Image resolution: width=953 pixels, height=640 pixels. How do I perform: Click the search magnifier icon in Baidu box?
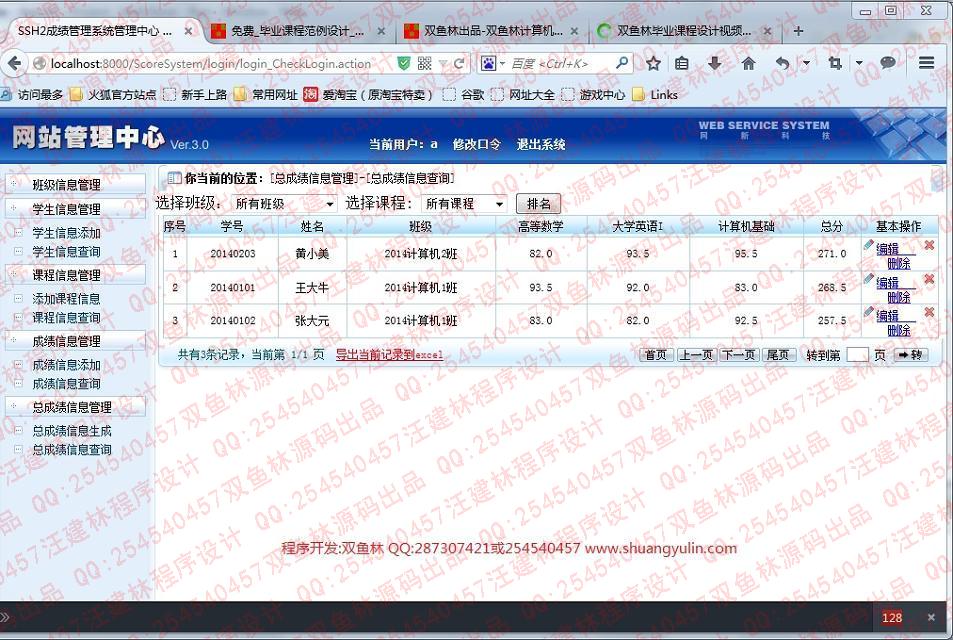[x=621, y=63]
